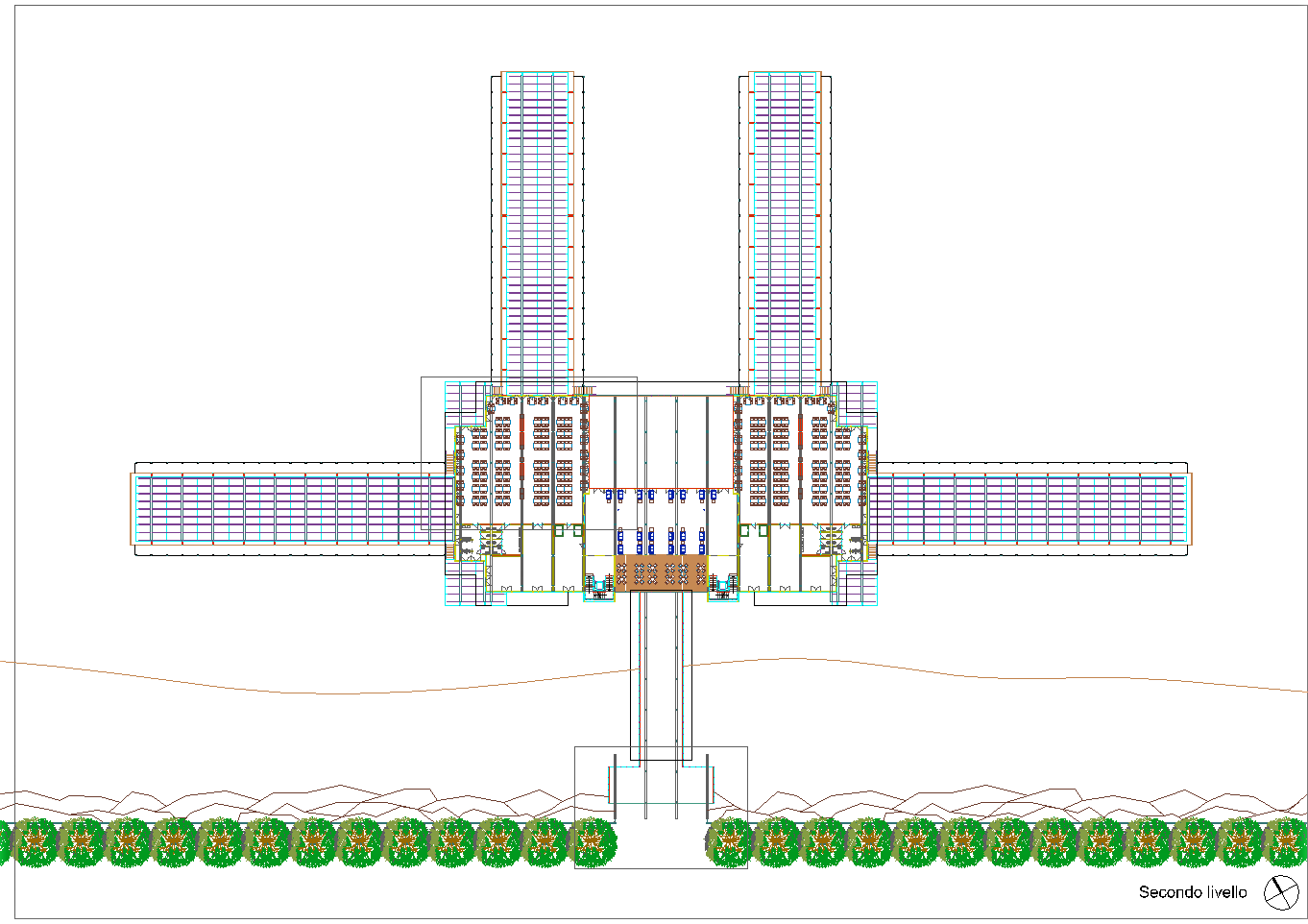Click the left horizontal building wing
This screenshot has width=1308, height=924.
[288, 509]
